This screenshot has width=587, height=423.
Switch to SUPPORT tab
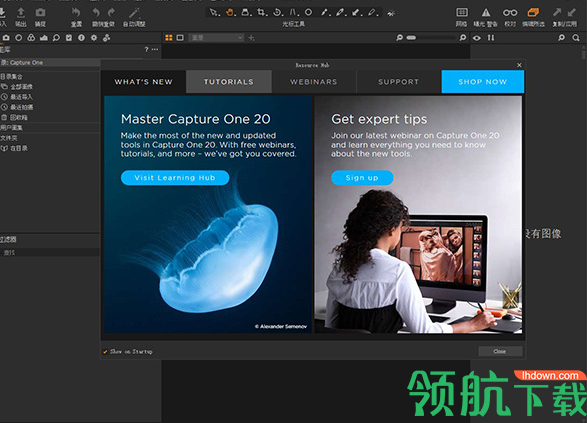399,82
